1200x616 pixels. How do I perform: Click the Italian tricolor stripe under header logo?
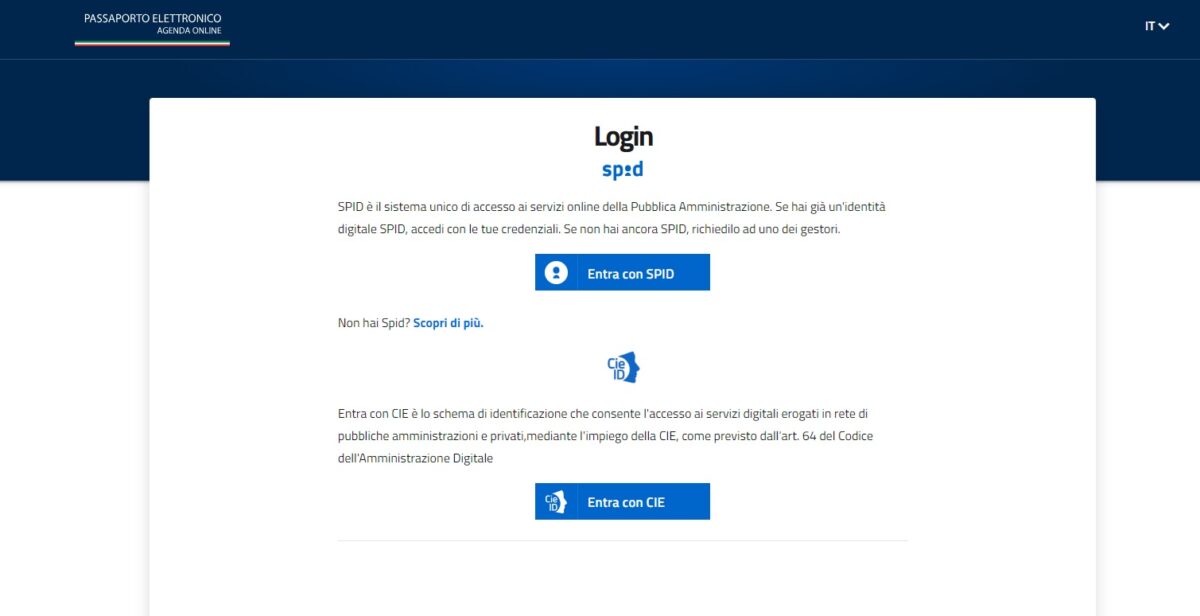click(x=152, y=43)
